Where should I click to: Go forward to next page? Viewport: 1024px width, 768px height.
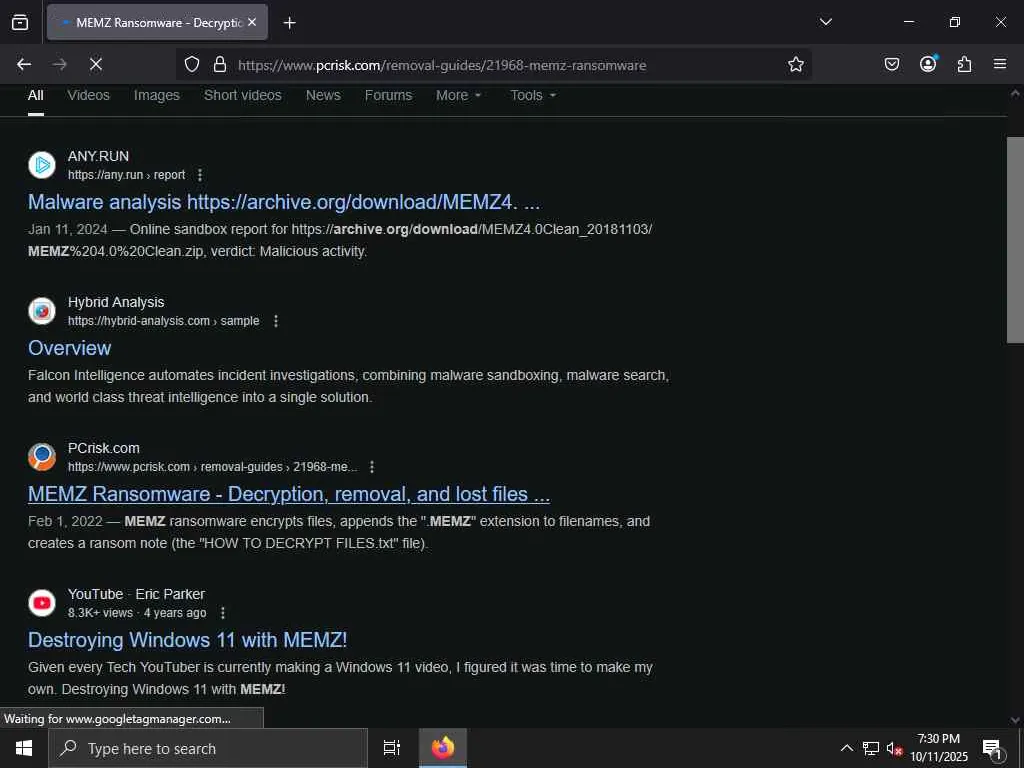(59, 64)
